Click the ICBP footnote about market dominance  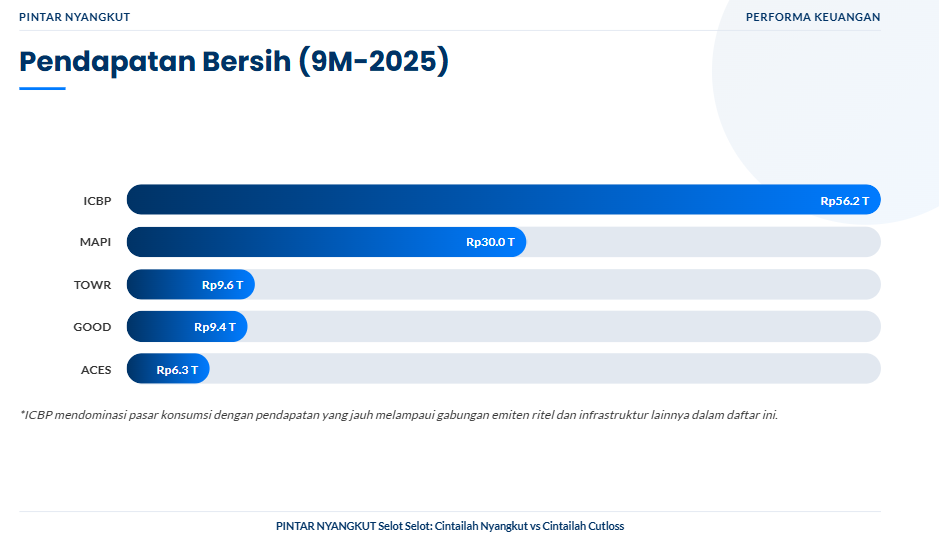pyautogui.click(x=399, y=415)
